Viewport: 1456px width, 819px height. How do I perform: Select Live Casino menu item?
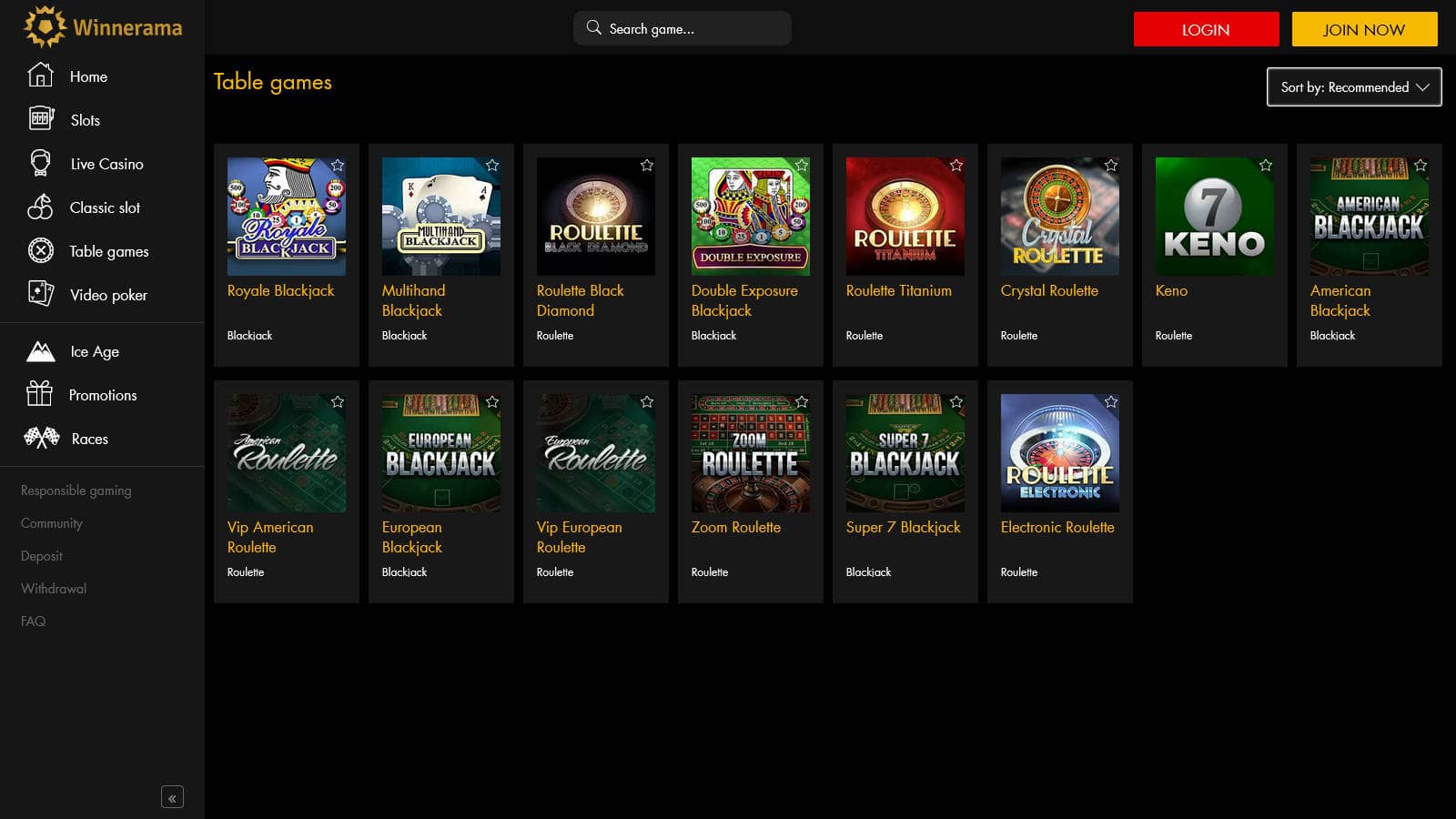(107, 164)
